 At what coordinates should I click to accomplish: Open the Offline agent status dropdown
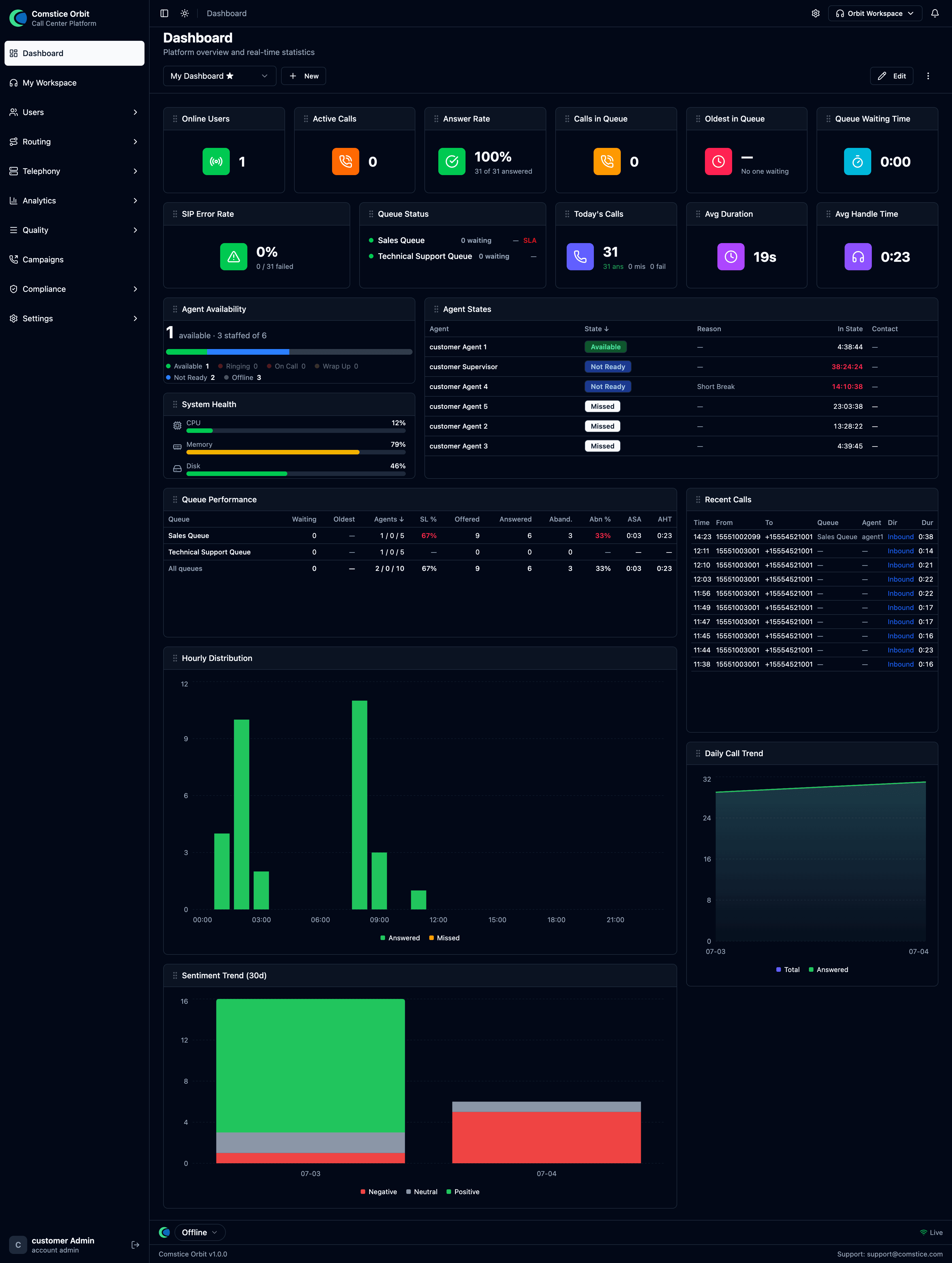199,1232
